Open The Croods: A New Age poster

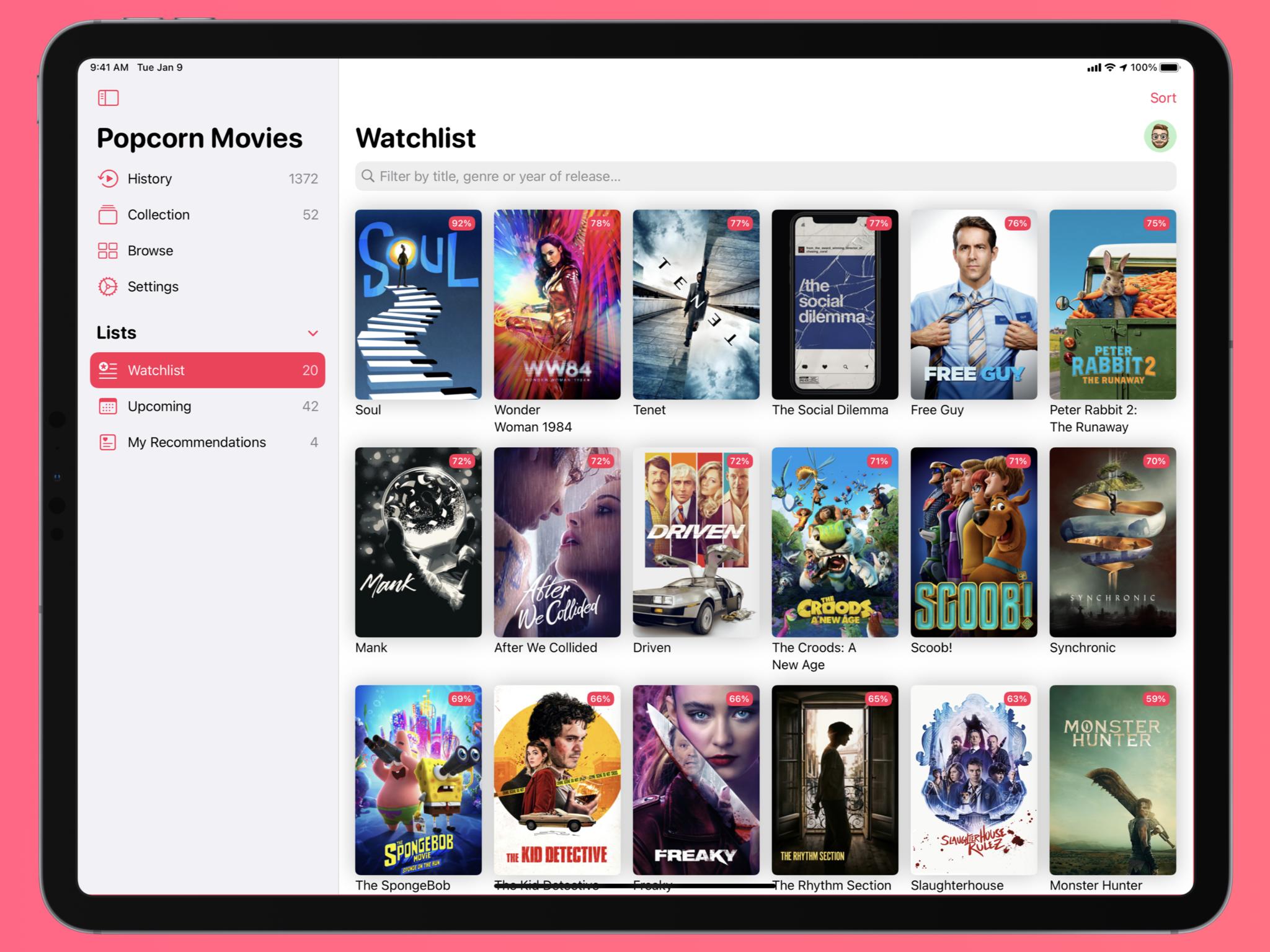click(835, 542)
